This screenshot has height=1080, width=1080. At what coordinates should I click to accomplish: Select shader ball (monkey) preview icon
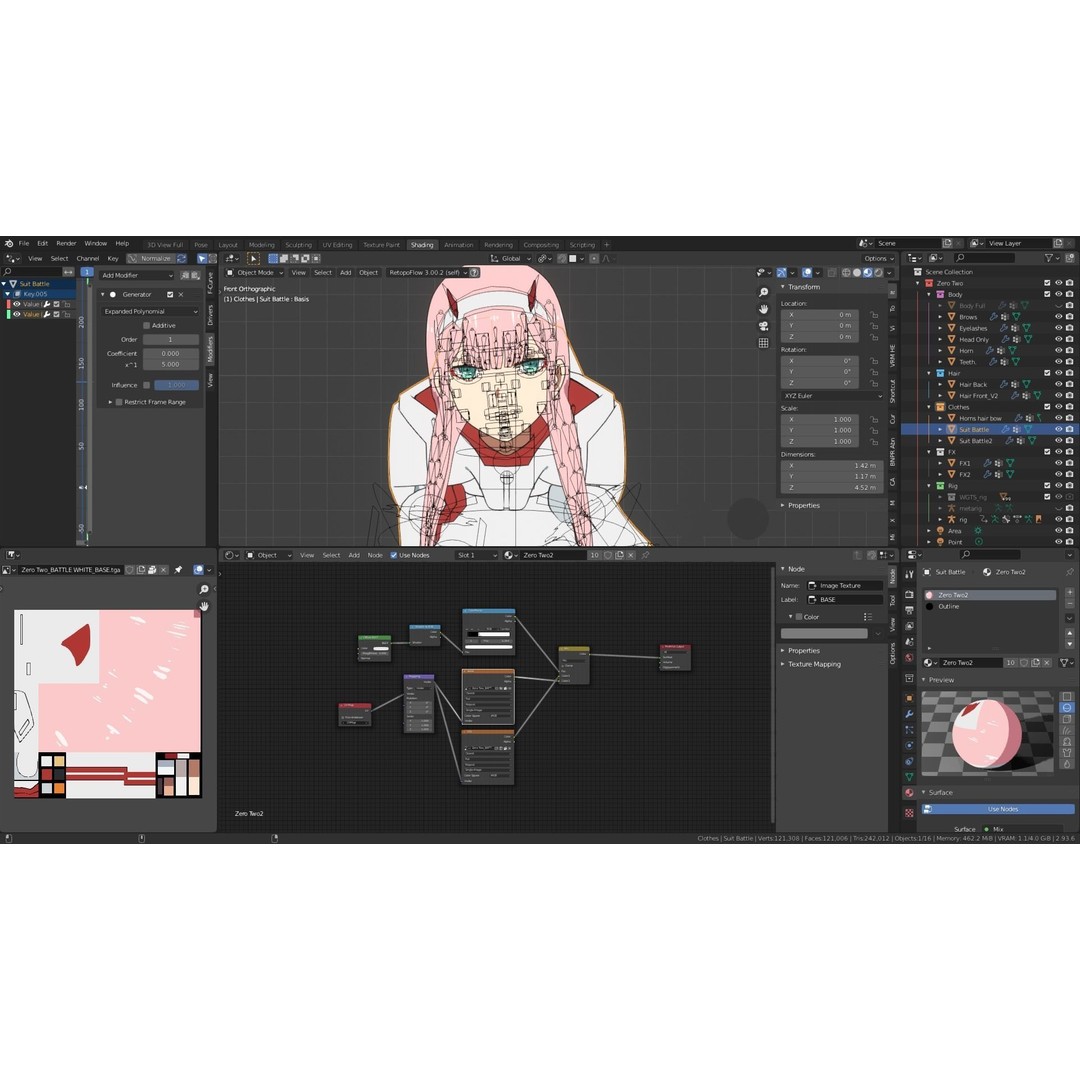tap(1067, 741)
